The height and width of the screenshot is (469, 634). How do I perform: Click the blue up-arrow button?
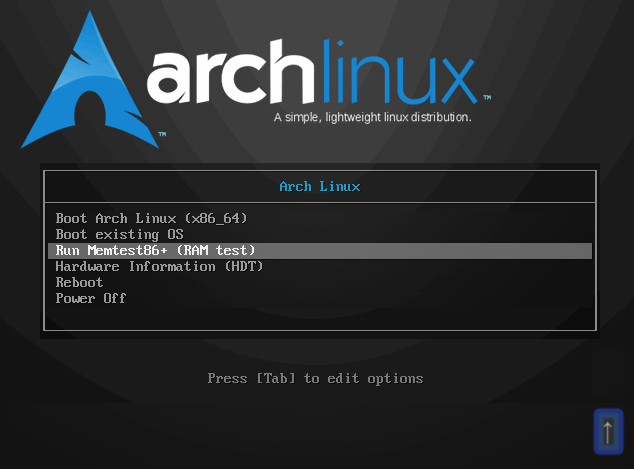pyautogui.click(x=608, y=431)
